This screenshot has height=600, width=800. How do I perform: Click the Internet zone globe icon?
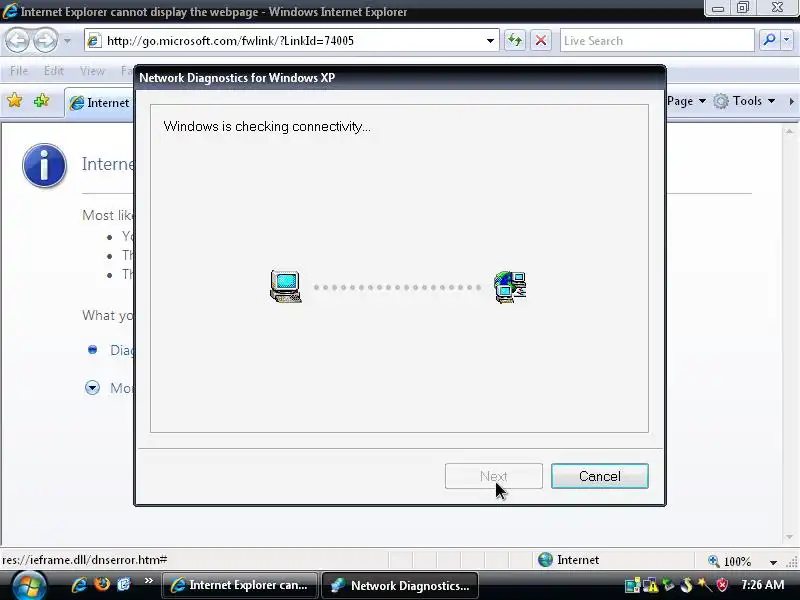click(545, 560)
